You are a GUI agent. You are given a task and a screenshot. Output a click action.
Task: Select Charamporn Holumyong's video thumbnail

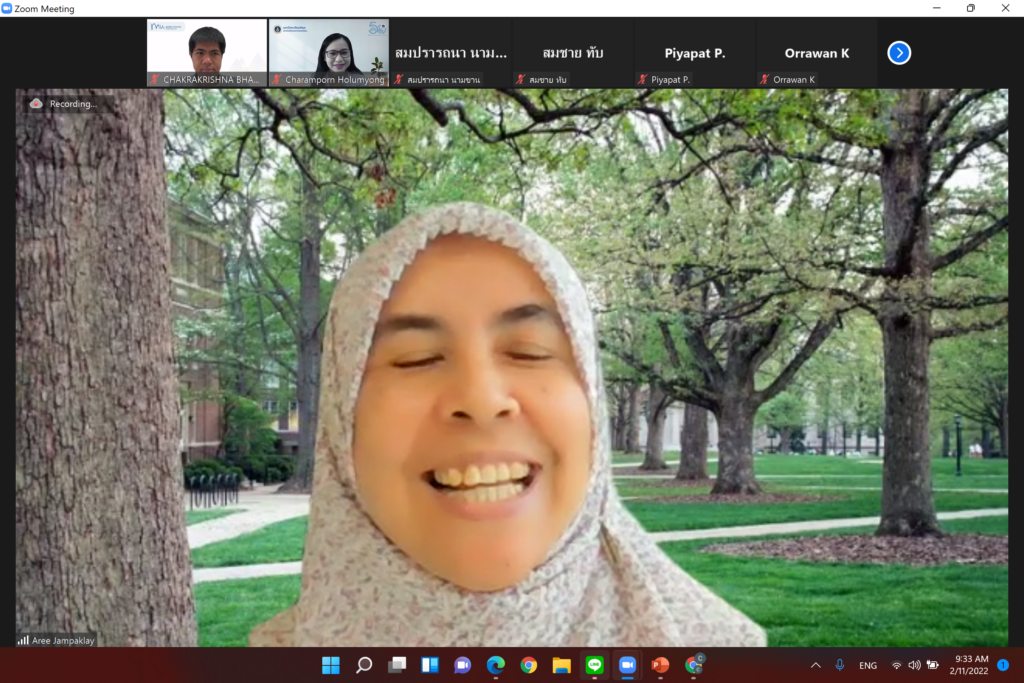328,52
